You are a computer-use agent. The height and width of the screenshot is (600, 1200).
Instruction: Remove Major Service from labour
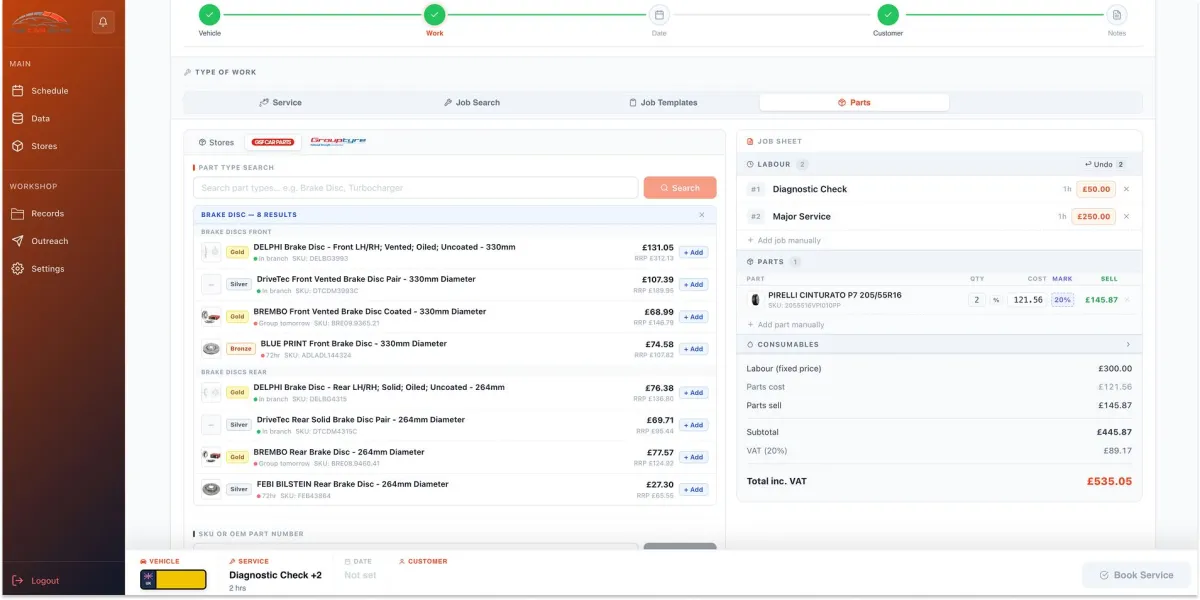(x=1126, y=216)
